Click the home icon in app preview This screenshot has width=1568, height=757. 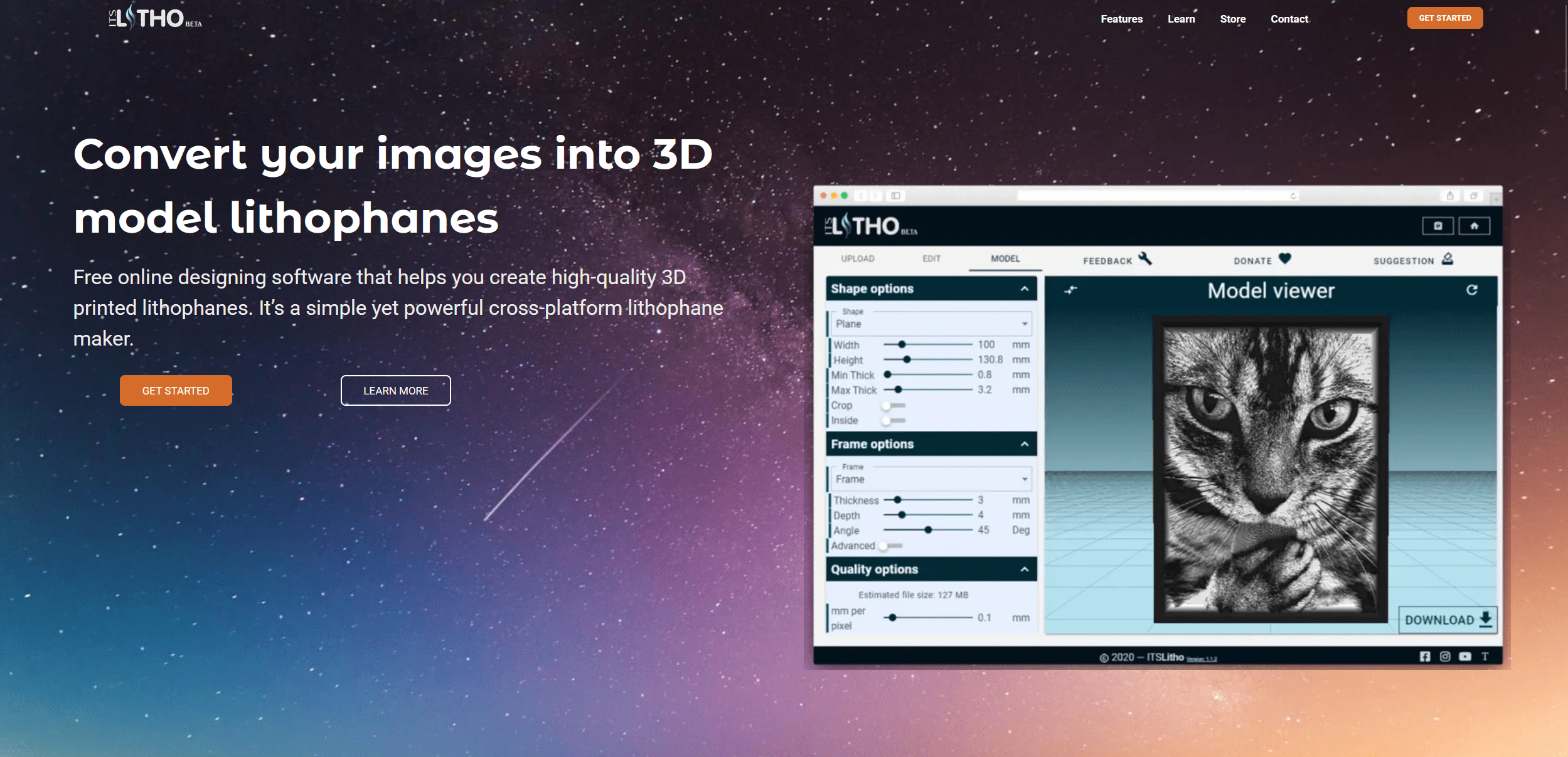1474,226
